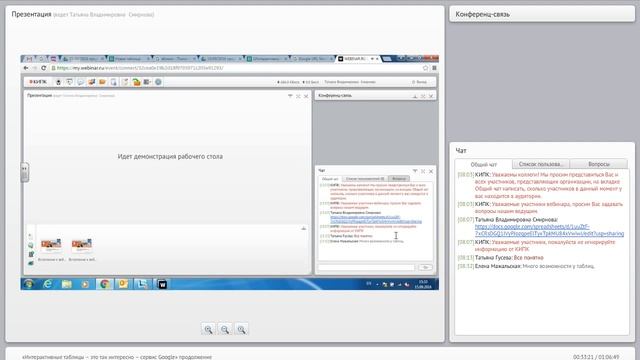Open the Вопросы tab in outer chat
Image resolution: width=640 pixels, height=360 pixels.
pos(599,164)
